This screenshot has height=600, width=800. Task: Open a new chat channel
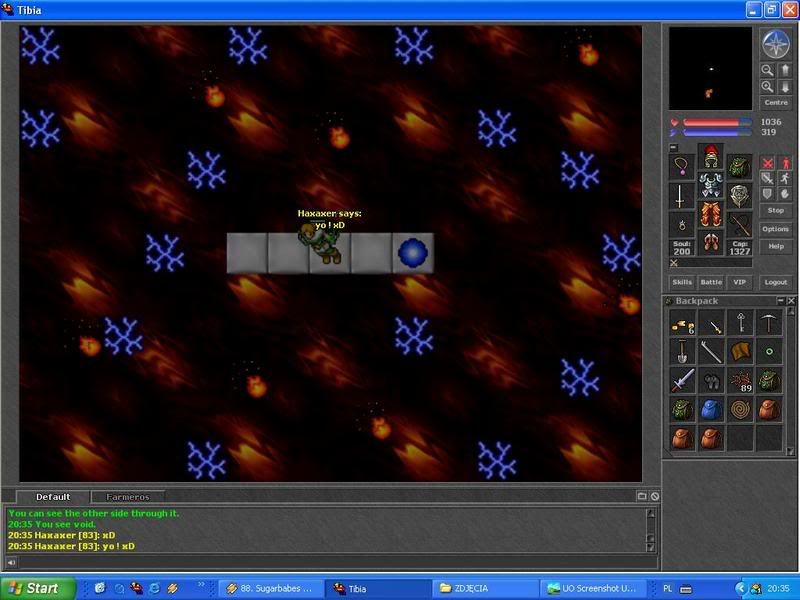pyautogui.click(x=642, y=496)
